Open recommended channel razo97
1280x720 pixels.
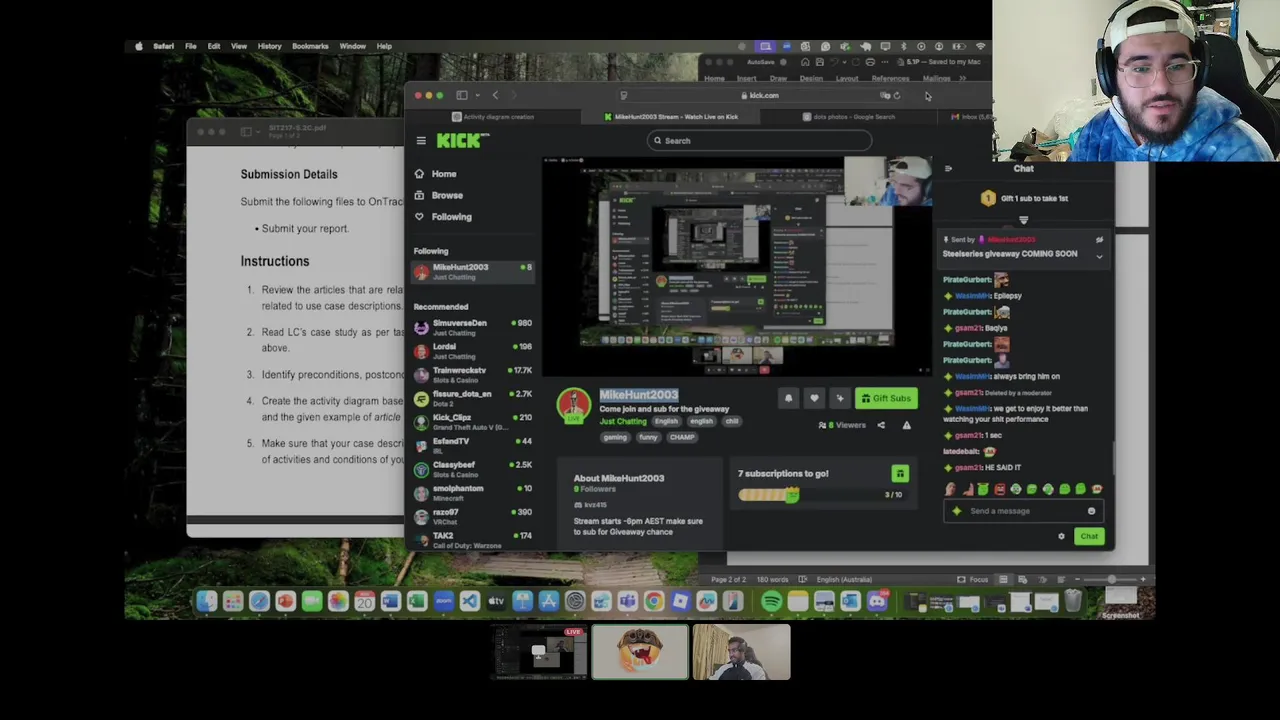(x=473, y=516)
